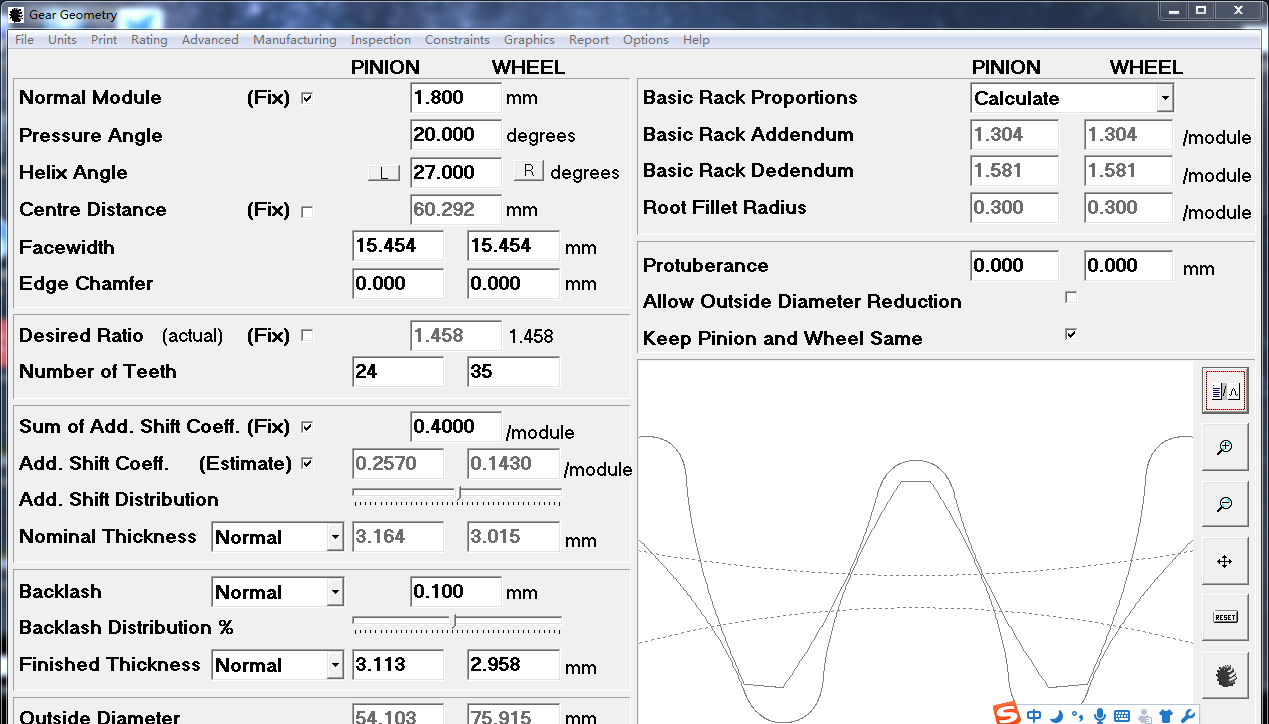Viewport: 1269px width, 724px height.
Task: Select the pan/move arrows tool
Action: pyautogui.click(x=1224, y=561)
